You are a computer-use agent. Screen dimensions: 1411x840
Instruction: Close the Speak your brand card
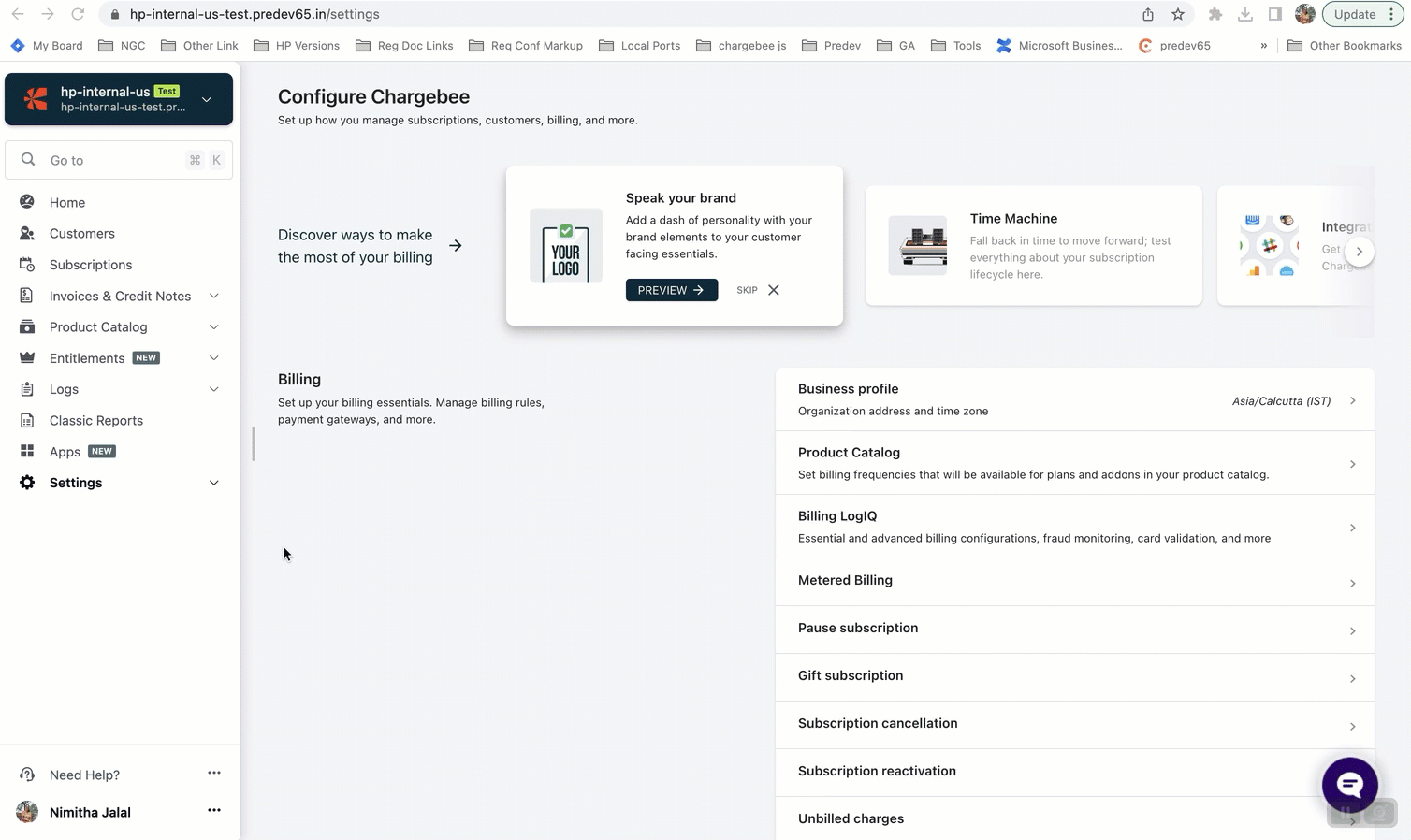pos(774,290)
